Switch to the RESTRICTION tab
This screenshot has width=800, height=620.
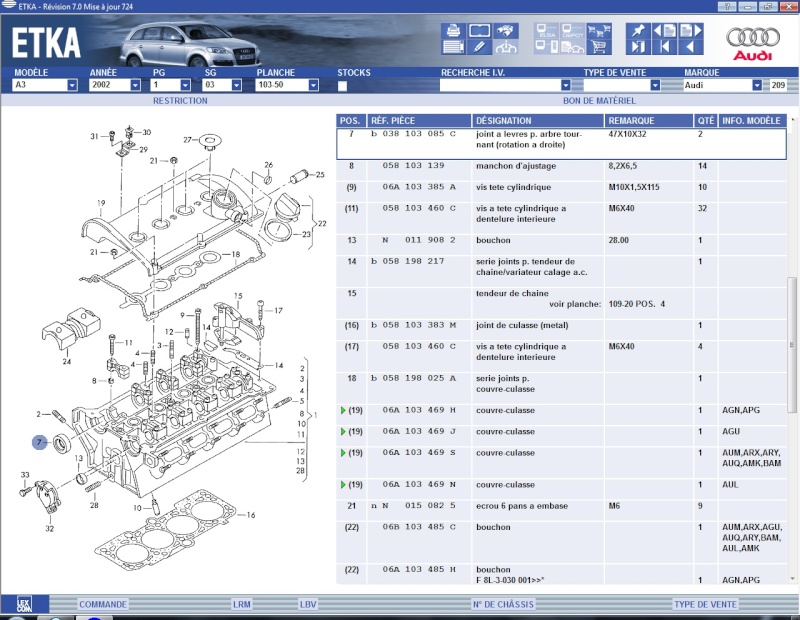pyautogui.click(x=180, y=101)
